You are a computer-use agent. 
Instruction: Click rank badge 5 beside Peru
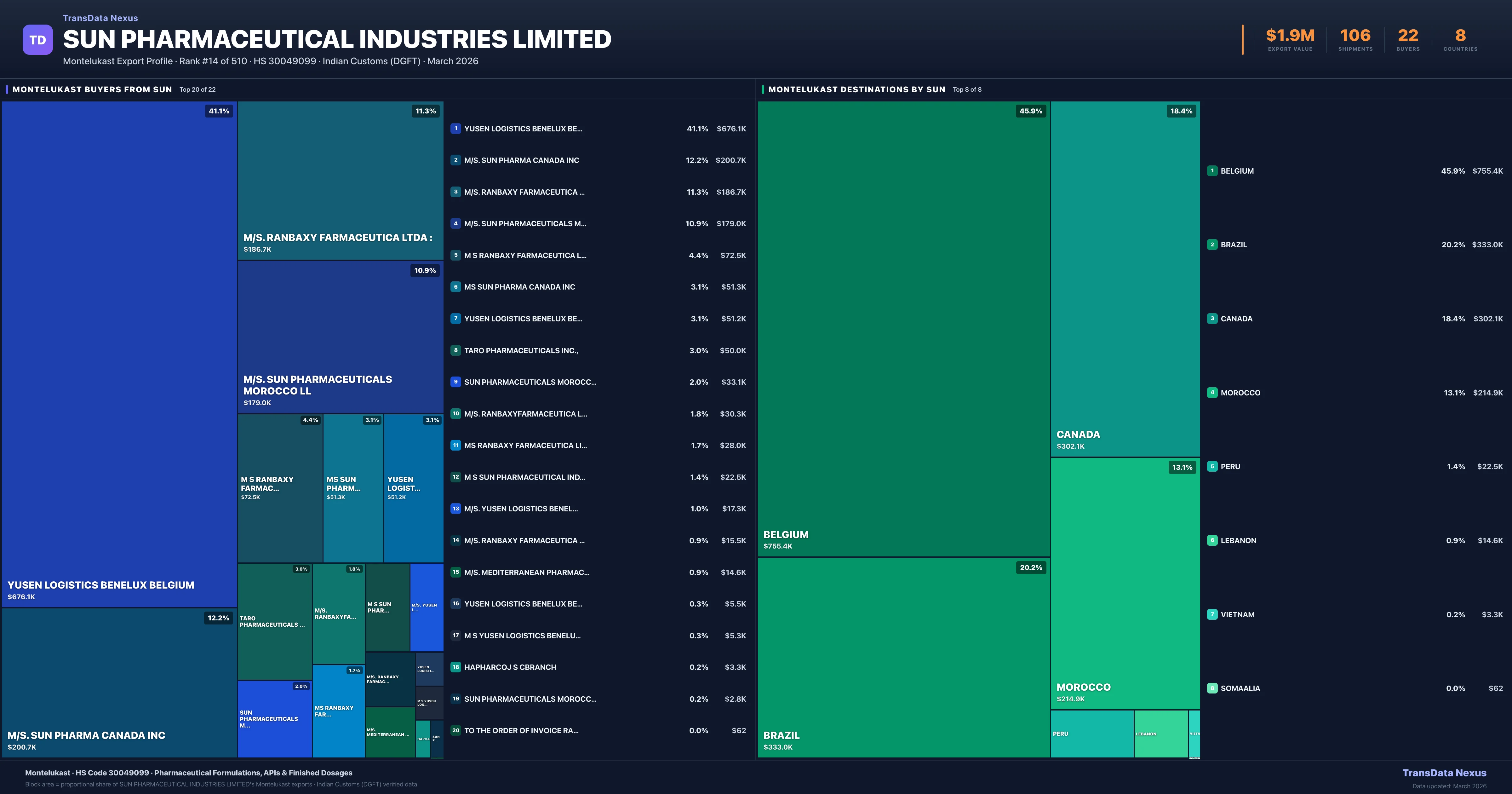click(1212, 467)
